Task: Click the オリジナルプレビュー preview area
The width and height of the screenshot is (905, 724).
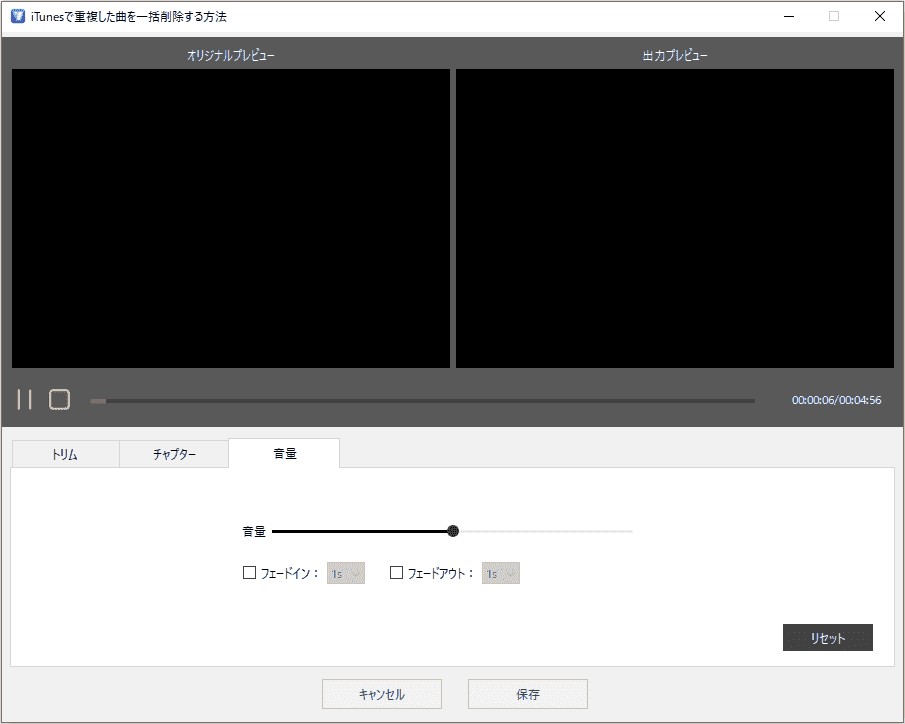Action: (x=230, y=217)
